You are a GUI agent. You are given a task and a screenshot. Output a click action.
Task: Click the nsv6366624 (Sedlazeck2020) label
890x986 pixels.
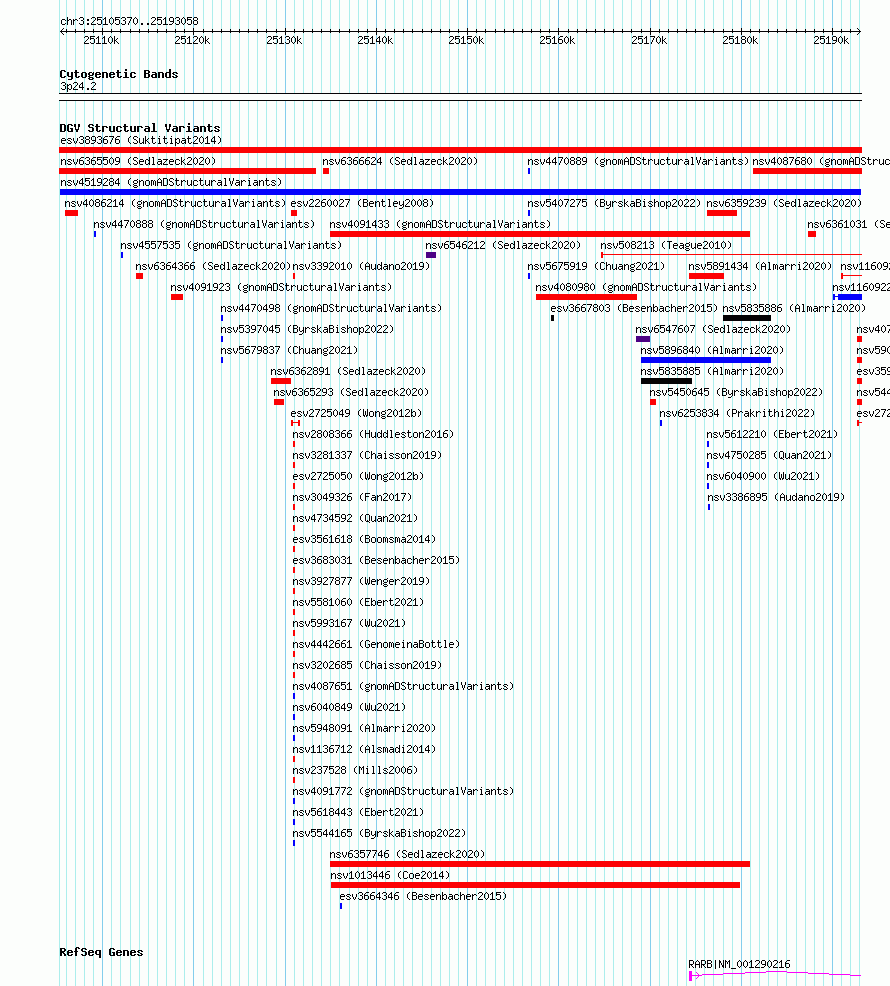pos(400,161)
